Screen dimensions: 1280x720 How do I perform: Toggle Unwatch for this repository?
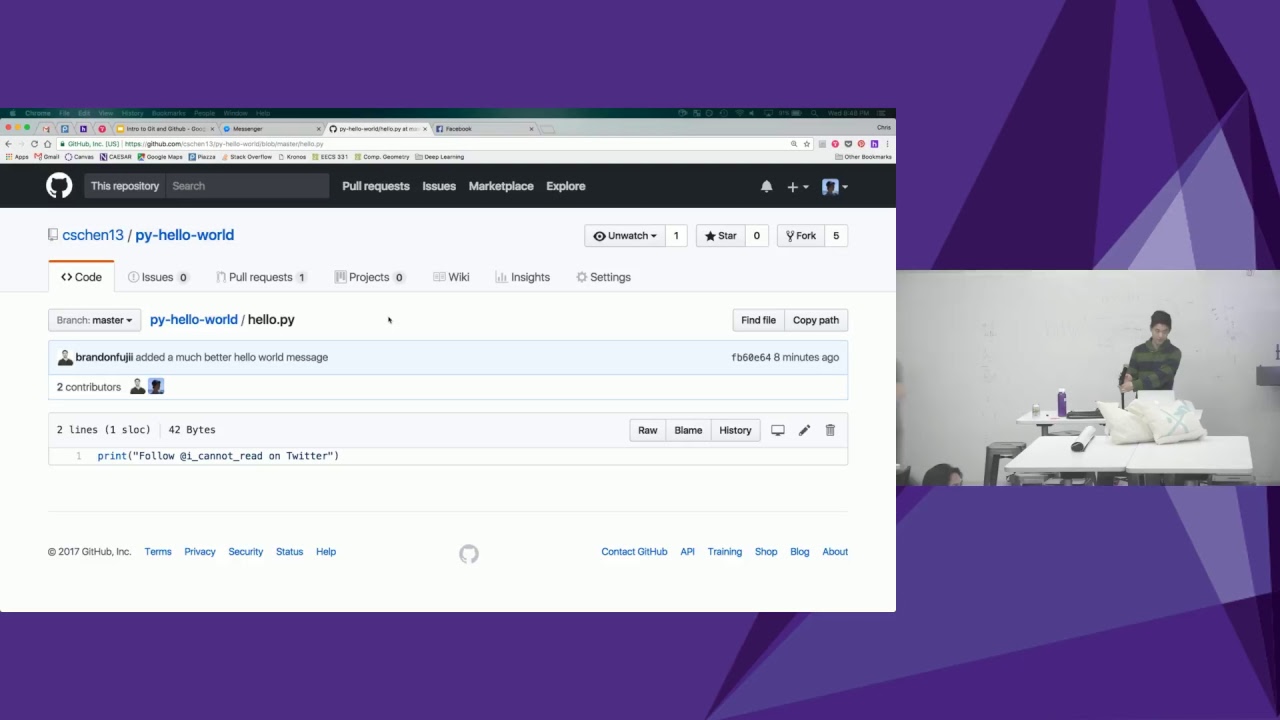(x=625, y=236)
